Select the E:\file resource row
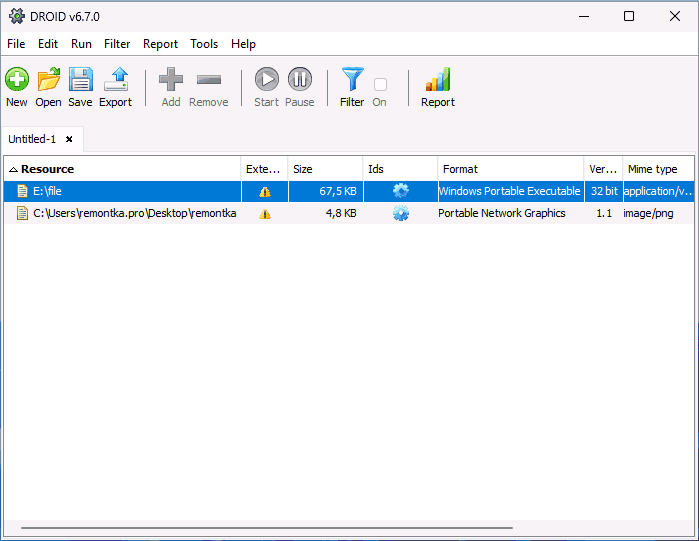 click(x=349, y=191)
